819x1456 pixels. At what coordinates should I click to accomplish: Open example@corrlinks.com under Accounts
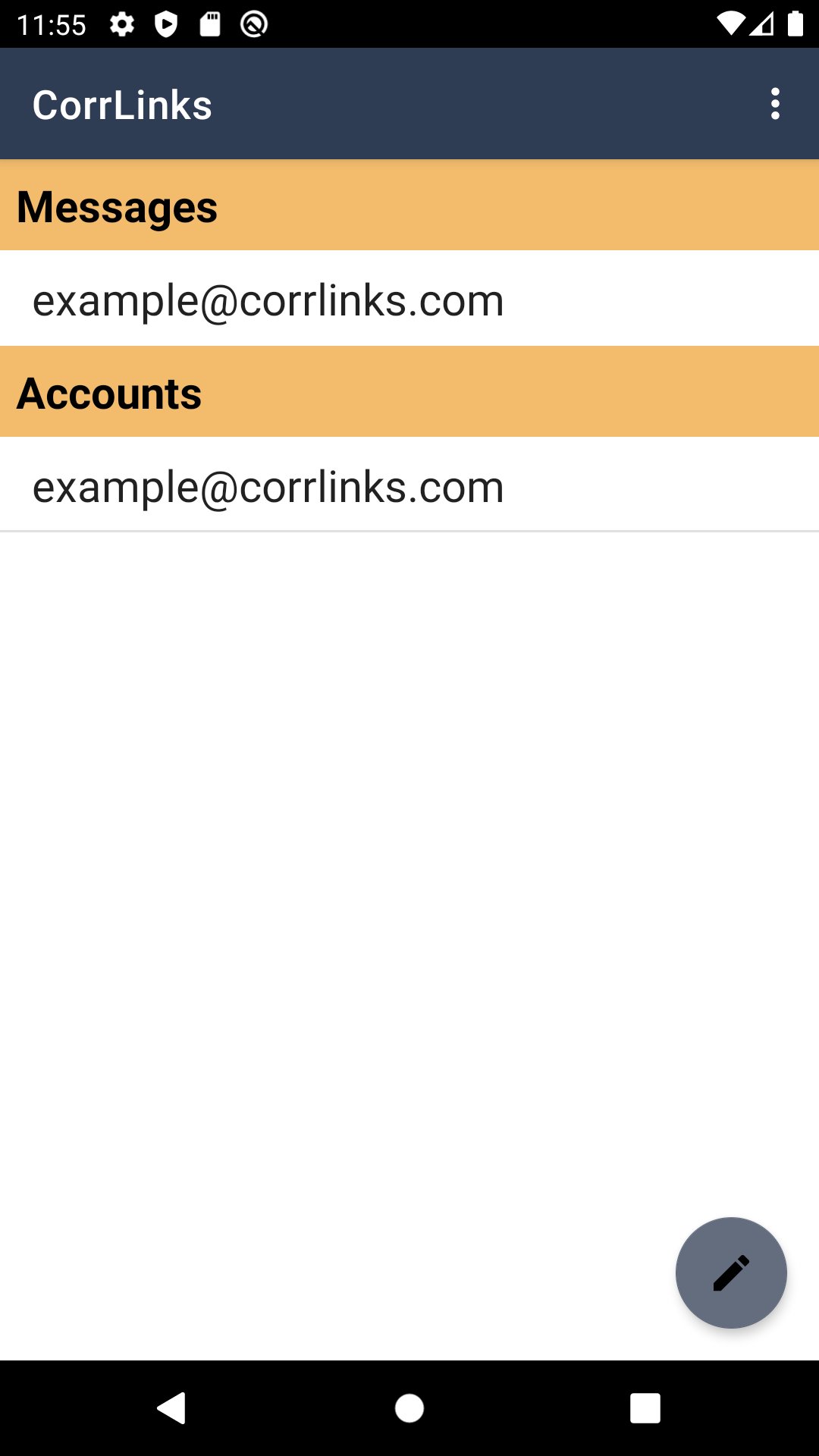coord(268,486)
